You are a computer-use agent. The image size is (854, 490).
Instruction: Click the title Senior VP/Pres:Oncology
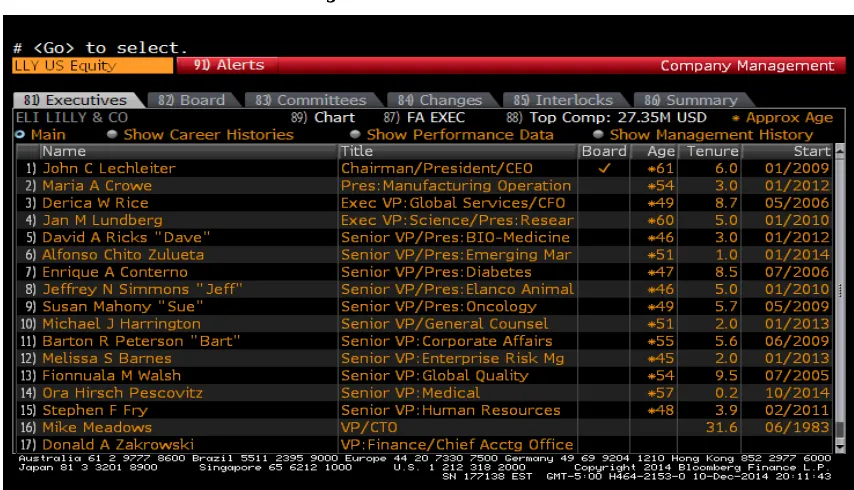click(438, 307)
